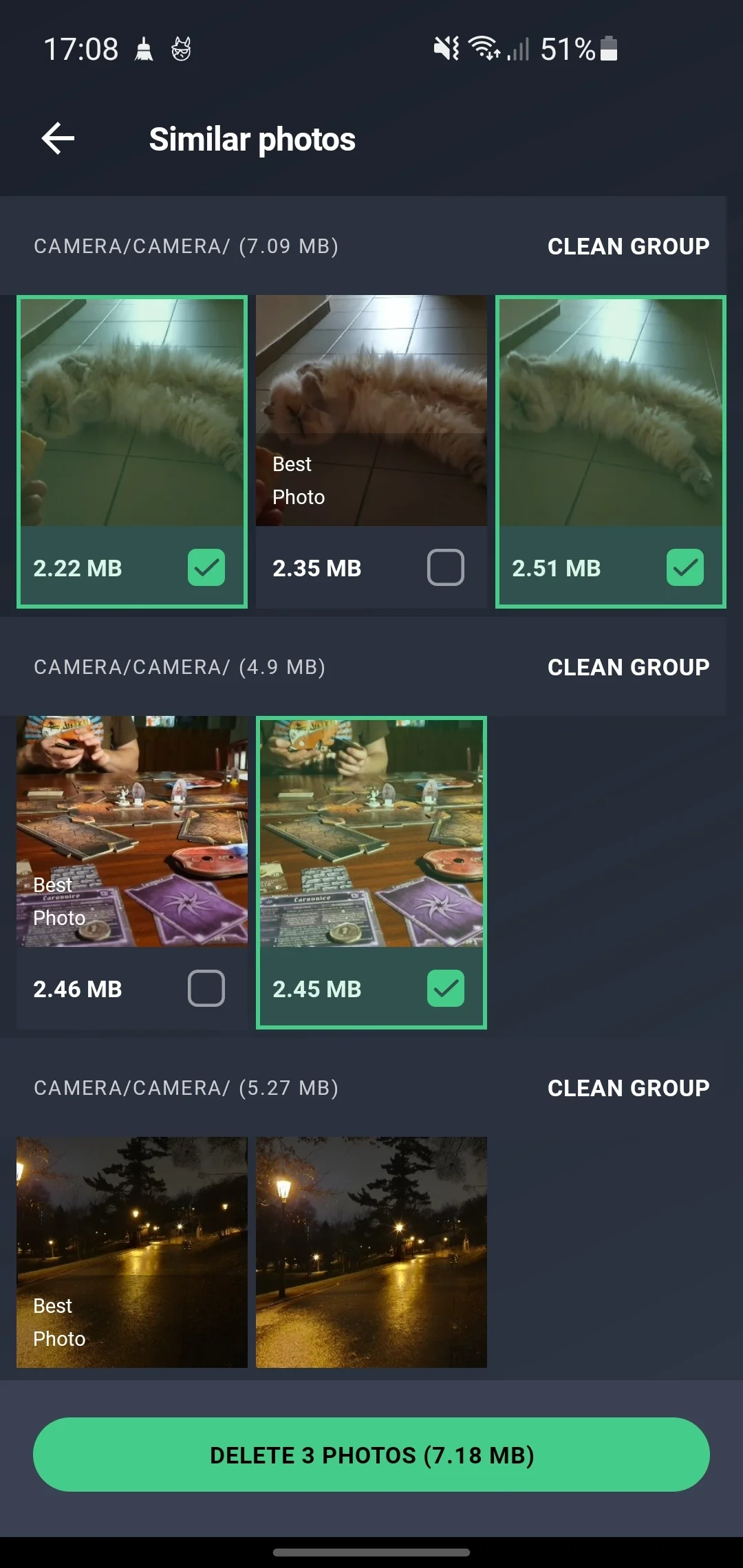The width and height of the screenshot is (743, 1568).
Task: Open the best cat photo thumbnail
Action: pyautogui.click(x=371, y=411)
